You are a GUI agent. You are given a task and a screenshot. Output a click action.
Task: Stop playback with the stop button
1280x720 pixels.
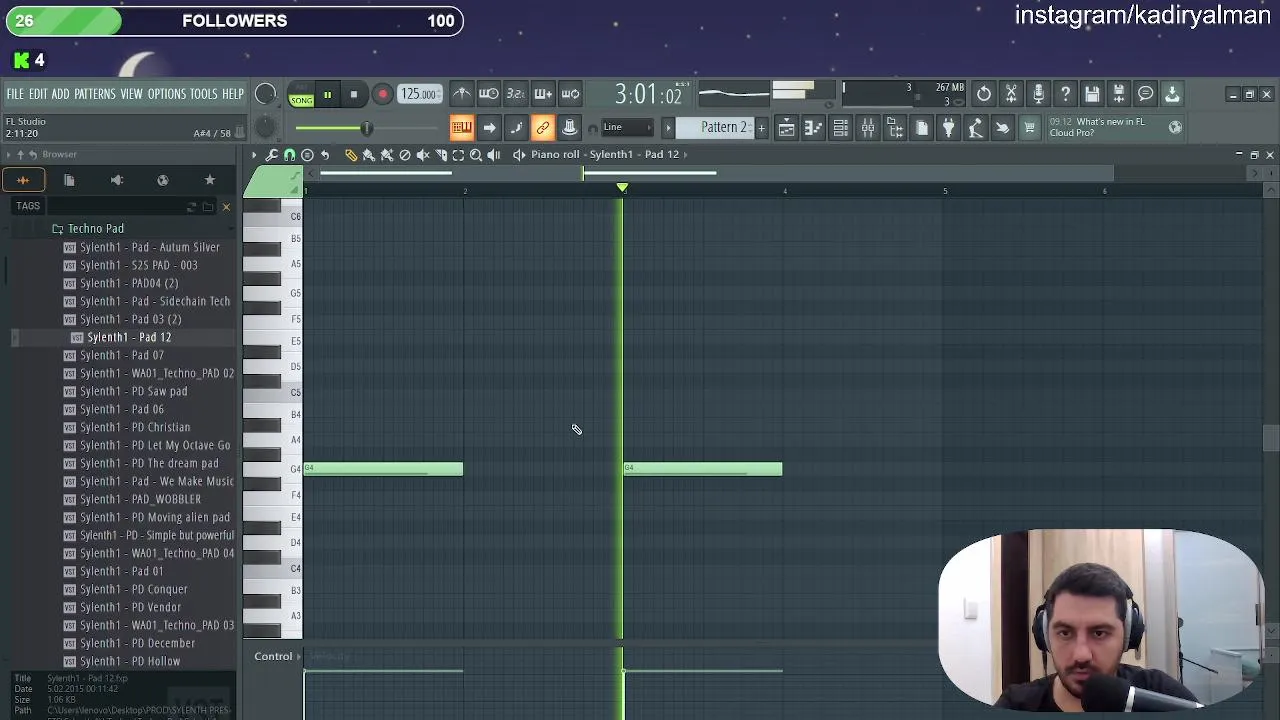[x=353, y=95]
